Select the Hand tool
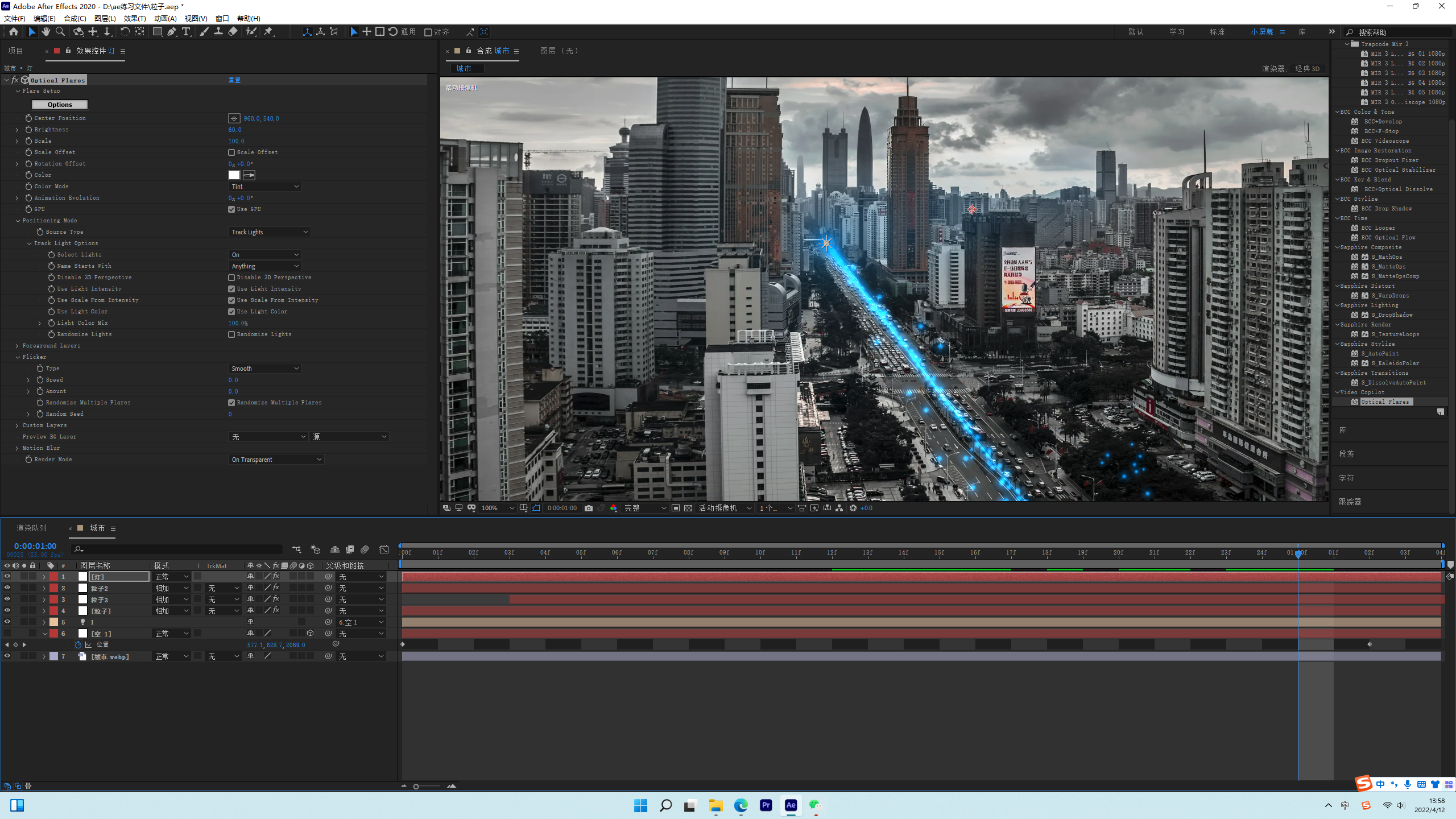1456x819 pixels. (x=46, y=32)
